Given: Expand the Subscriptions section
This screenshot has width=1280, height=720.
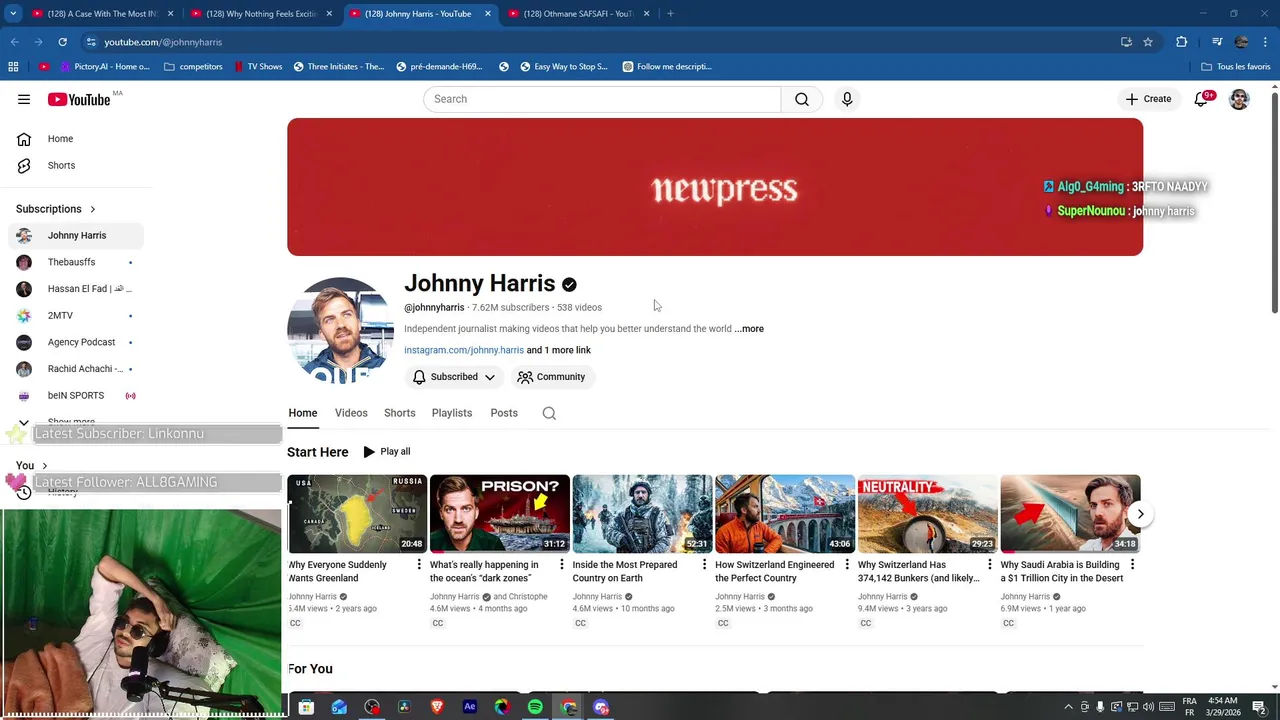Looking at the screenshot, I should pyautogui.click(x=56, y=209).
